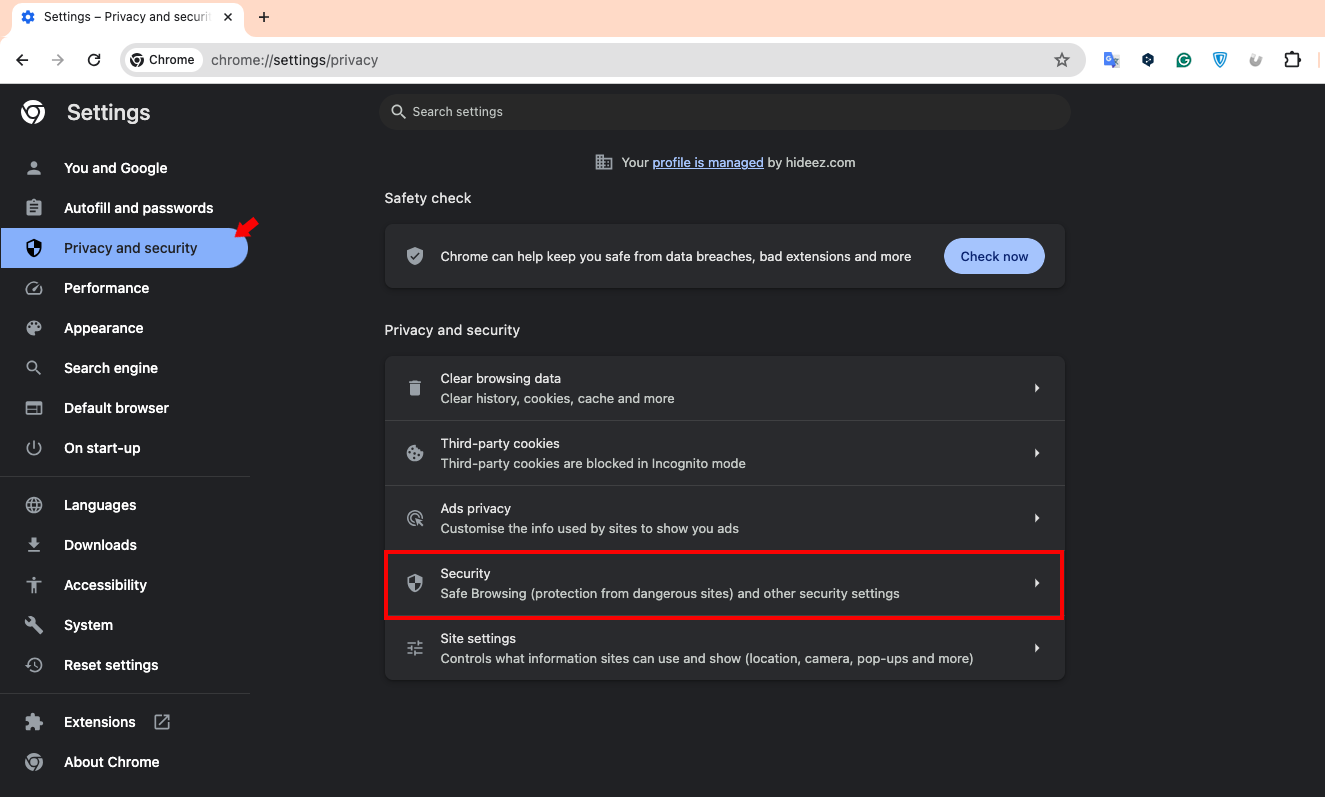Open the Google Translate extension icon
This screenshot has height=797, width=1325.
1111,60
